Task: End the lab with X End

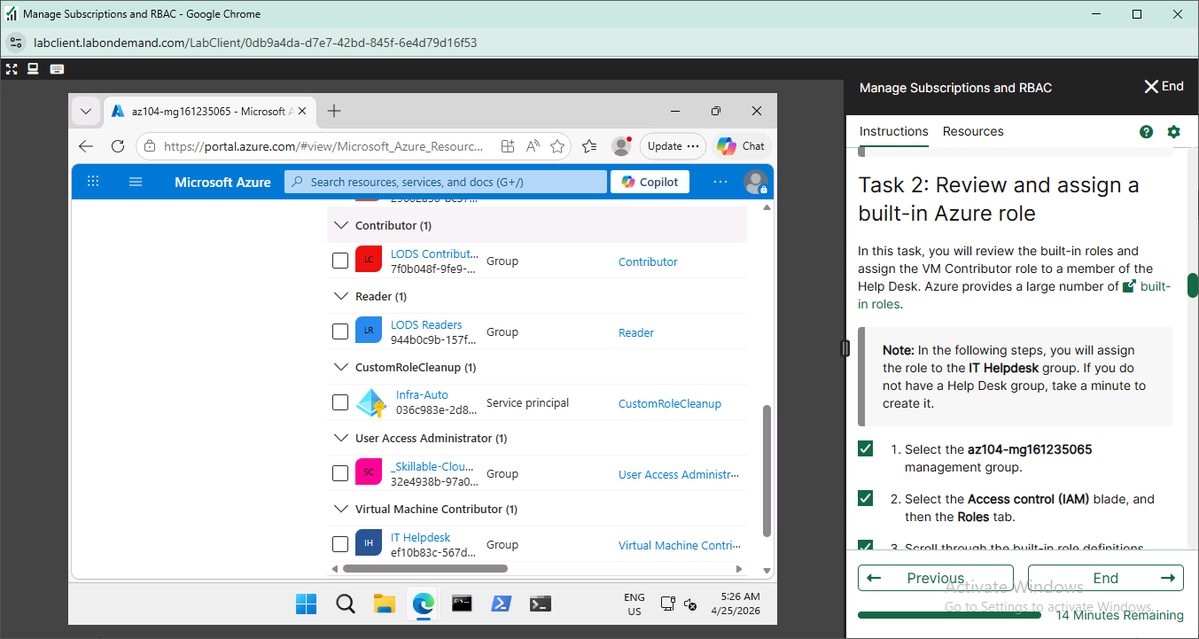Action: tap(1163, 86)
